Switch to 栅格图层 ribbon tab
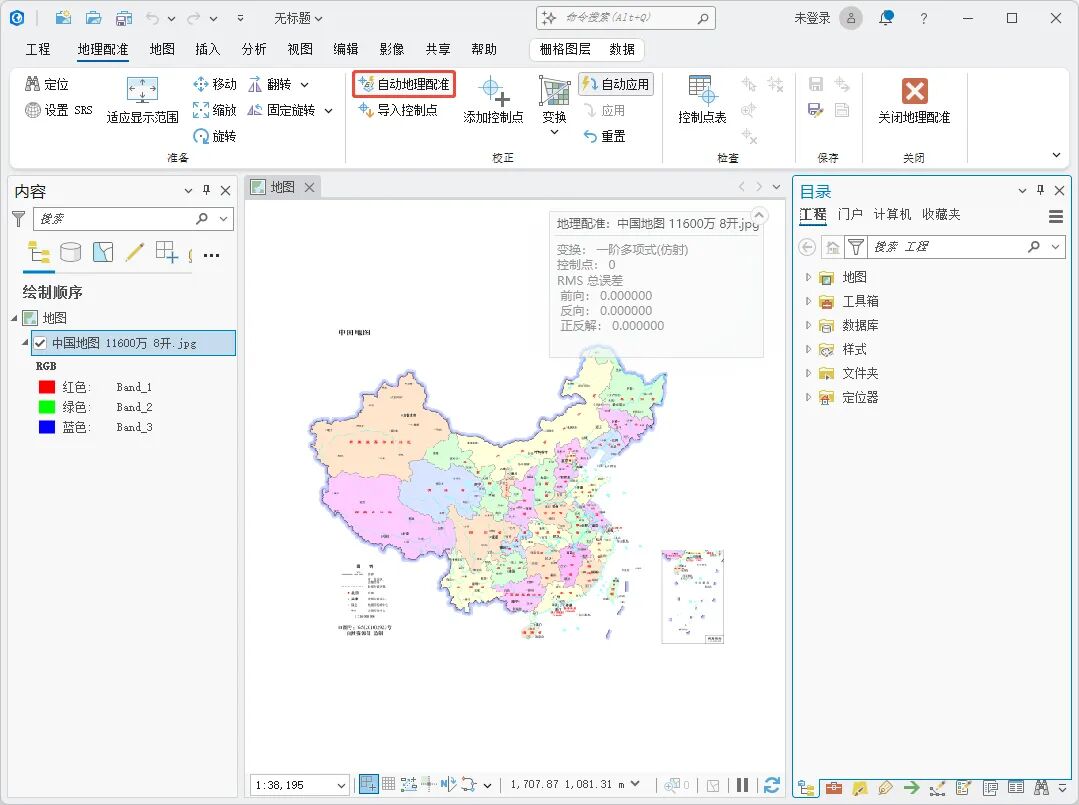 point(565,50)
